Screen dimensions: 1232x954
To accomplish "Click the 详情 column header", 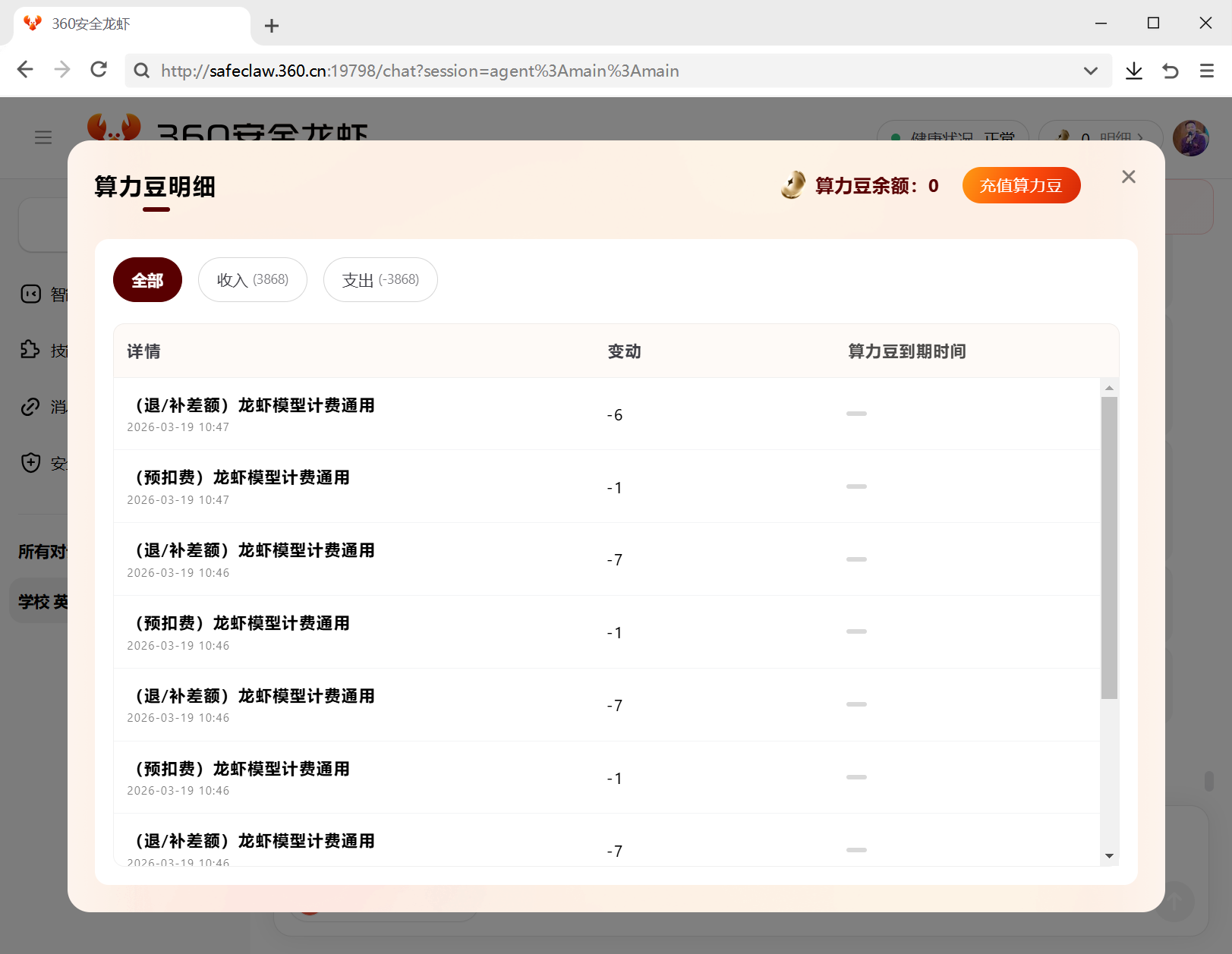I will [x=143, y=351].
